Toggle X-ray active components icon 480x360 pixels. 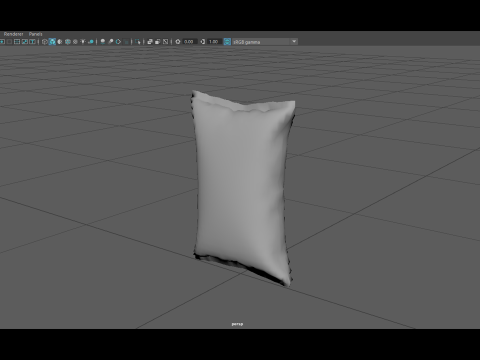pos(157,42)
